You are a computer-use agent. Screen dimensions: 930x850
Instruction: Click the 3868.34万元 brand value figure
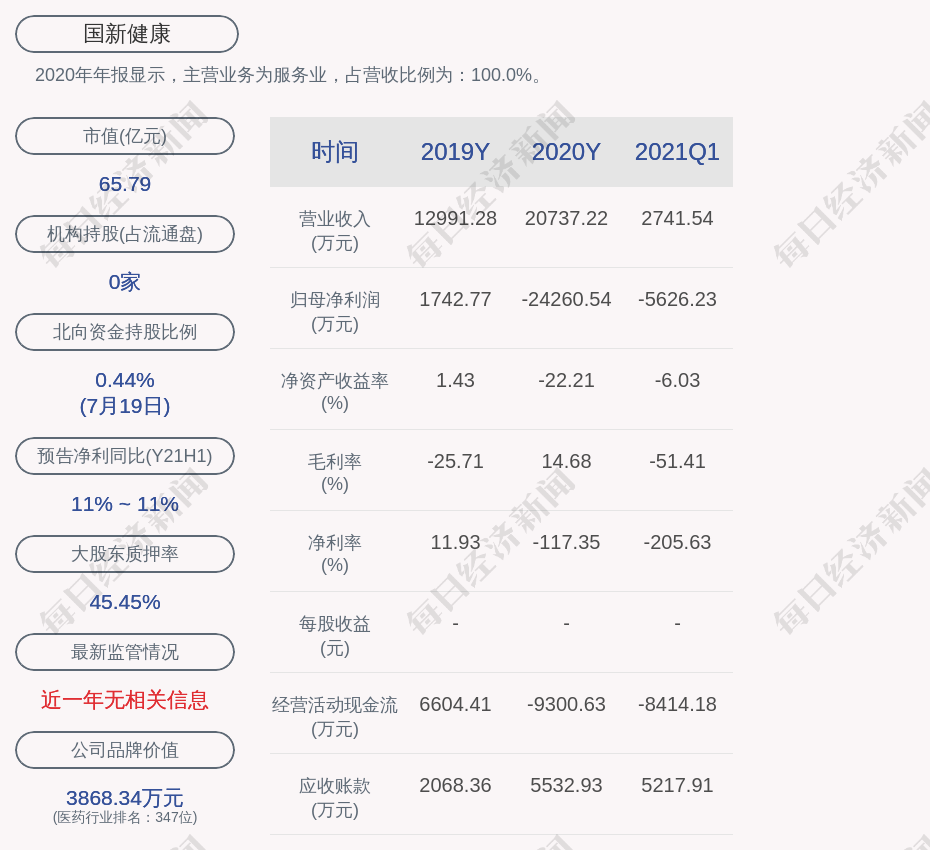click(x=125, y=798)
